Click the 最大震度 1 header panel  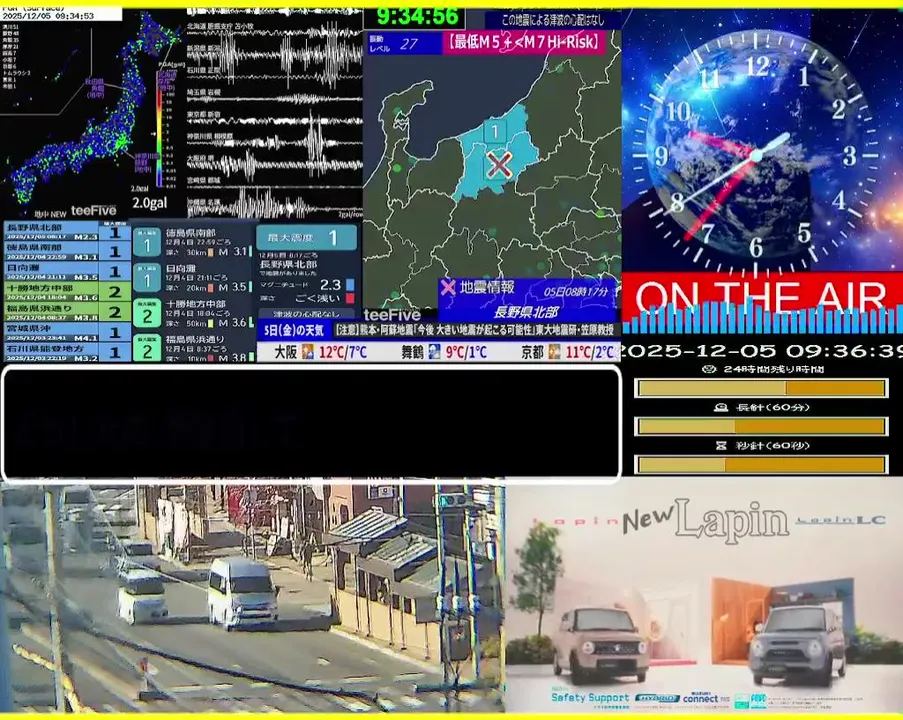306,237
